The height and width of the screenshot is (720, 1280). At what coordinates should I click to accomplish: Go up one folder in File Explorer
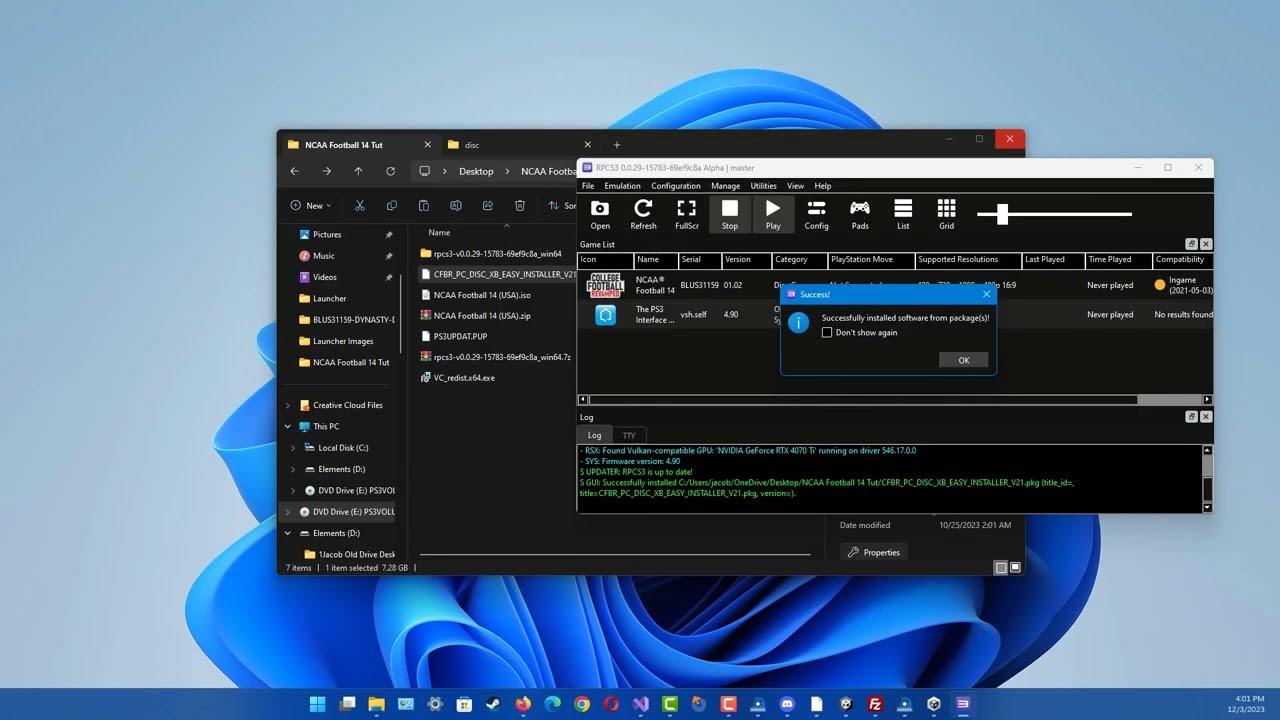pos(358,171)
